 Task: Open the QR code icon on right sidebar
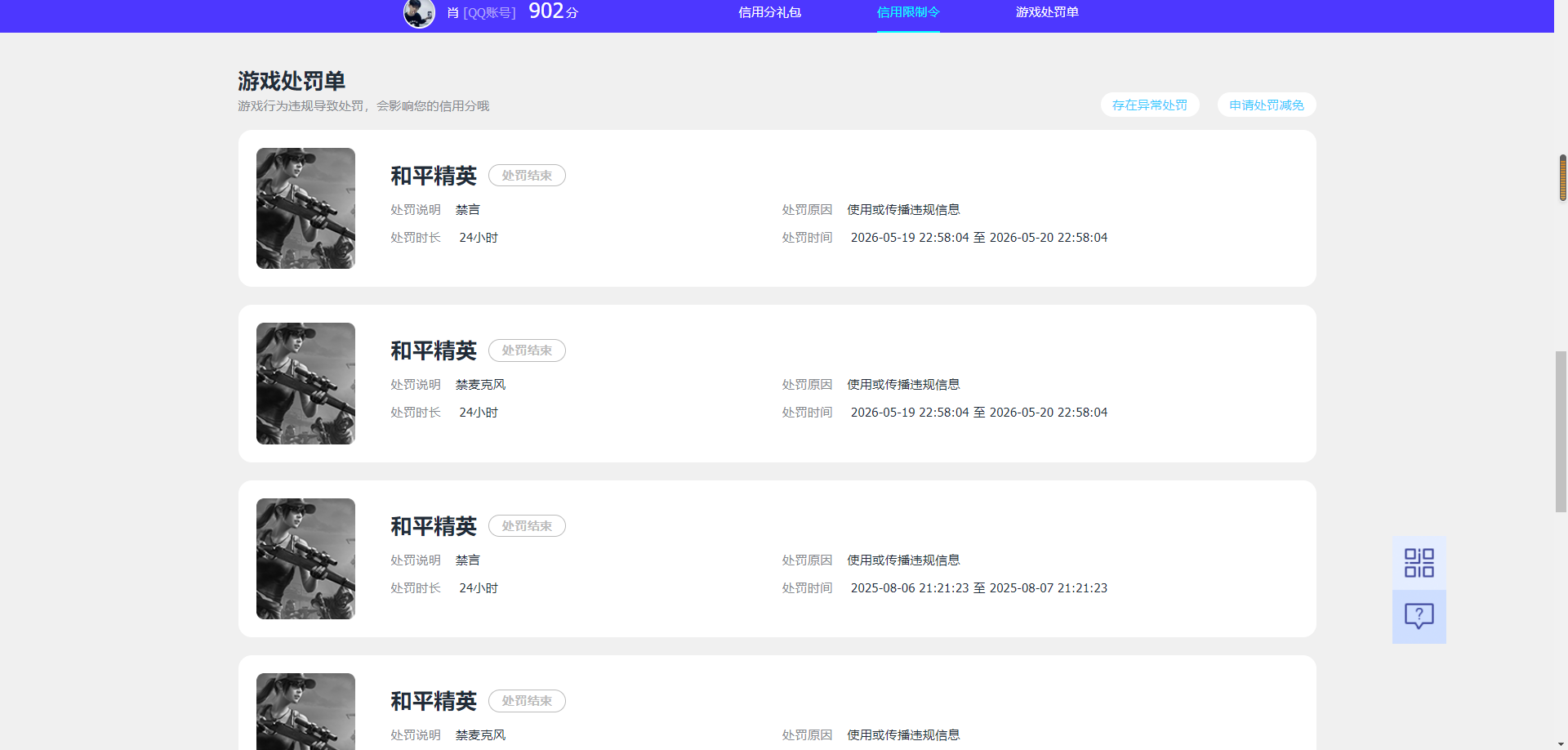point(1419,563)
